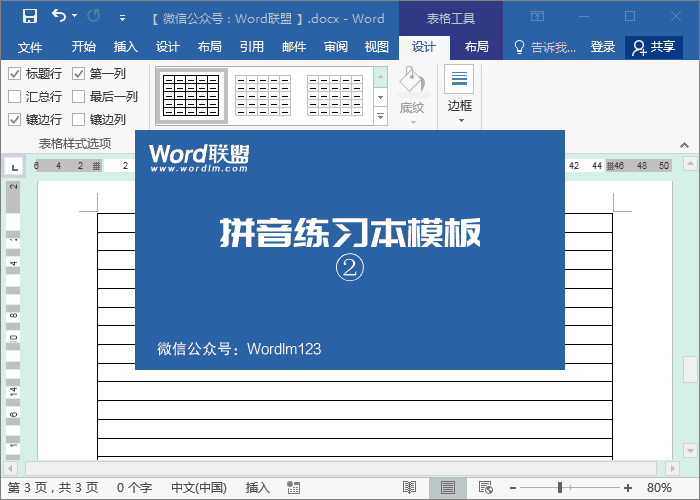Viewport: 700px width, 500px height.
Task: Click the horizontal scrollbar right arrow
Action: pos(672,469)
